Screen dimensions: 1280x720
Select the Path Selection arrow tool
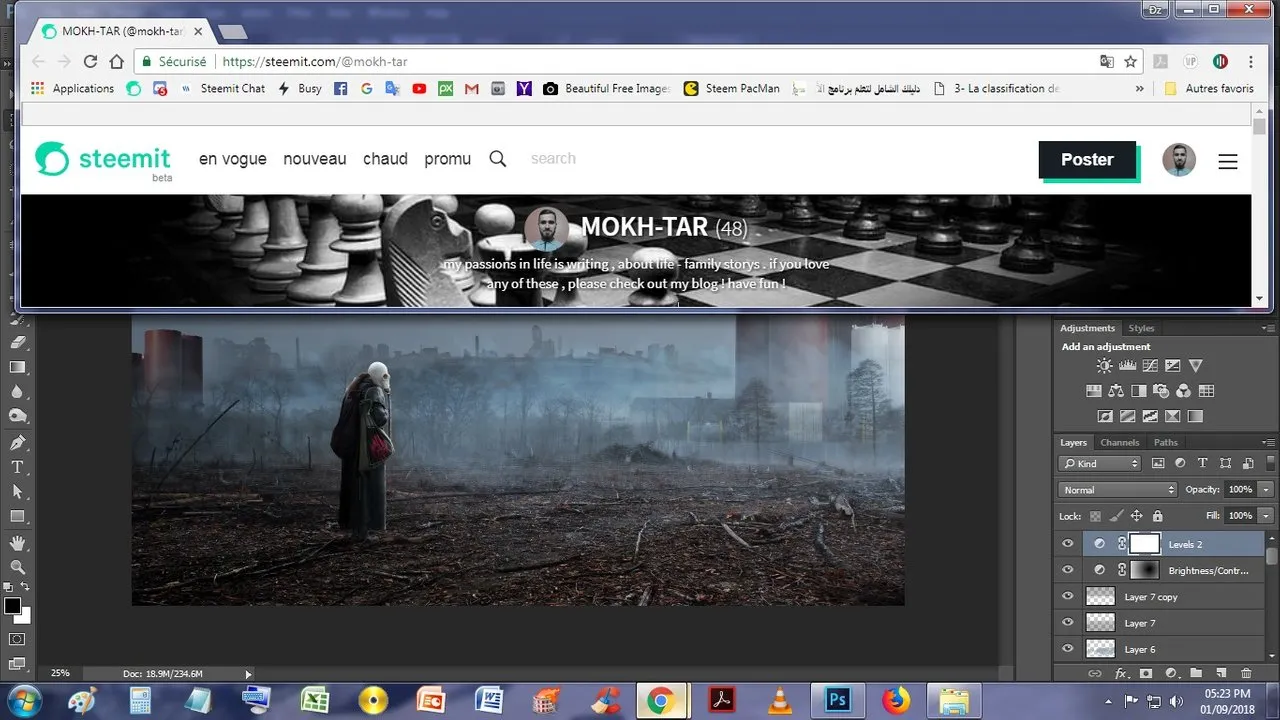click(x=17, y=492)
